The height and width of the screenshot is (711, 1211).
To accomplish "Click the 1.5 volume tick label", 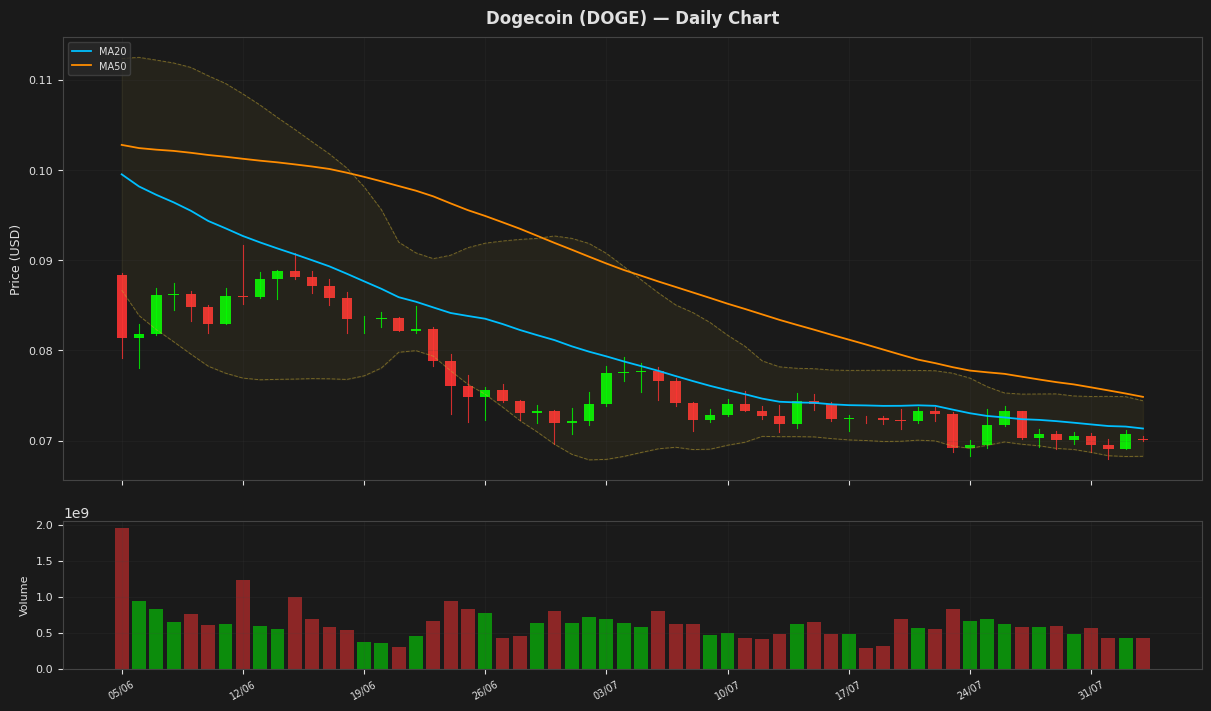I will tap(45, 561).
